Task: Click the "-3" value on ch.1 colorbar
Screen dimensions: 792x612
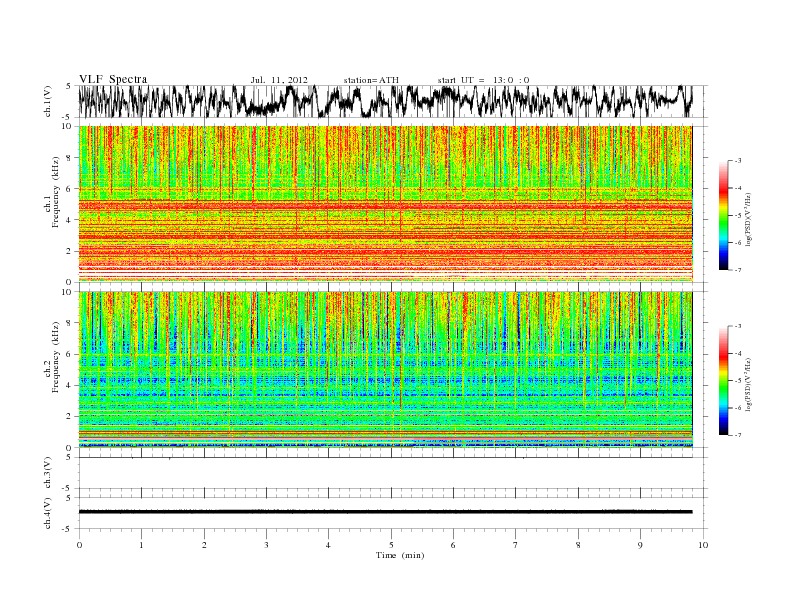Action: tap(738, 161)
